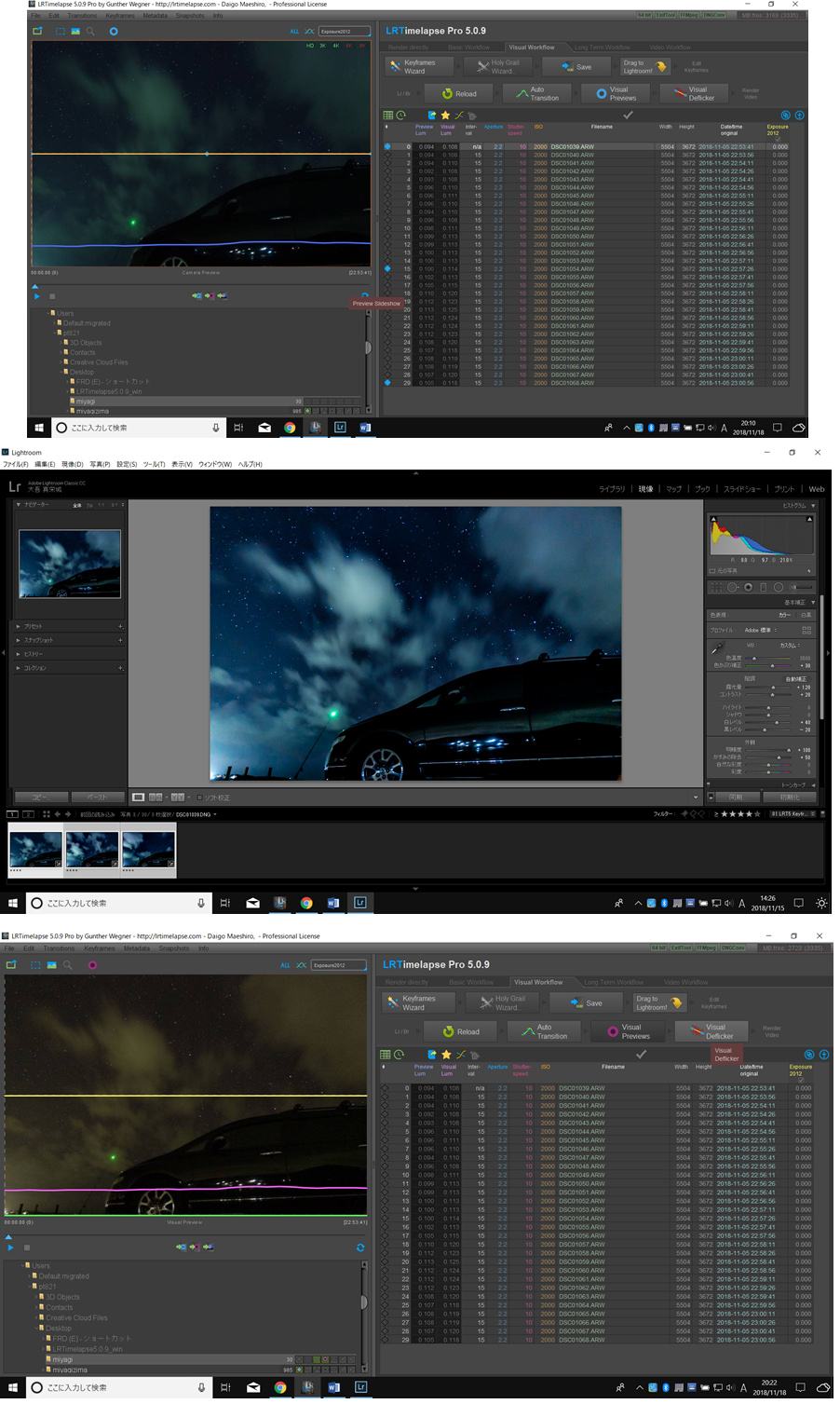
Task: Open Exposure2012 dropdown in top LRTimelapse preview
Action: click(344, 31)
